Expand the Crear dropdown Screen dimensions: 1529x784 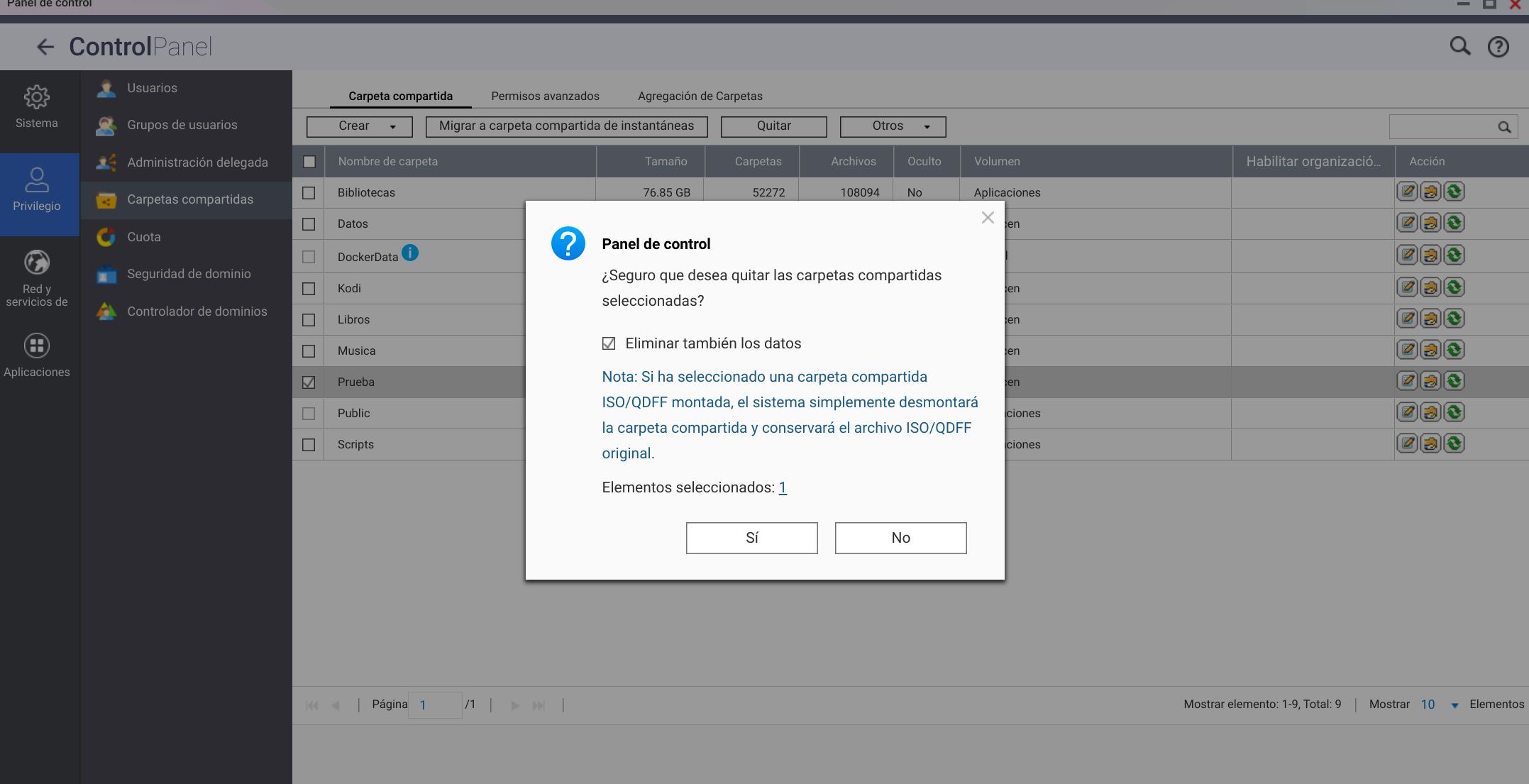pos(360,126)
